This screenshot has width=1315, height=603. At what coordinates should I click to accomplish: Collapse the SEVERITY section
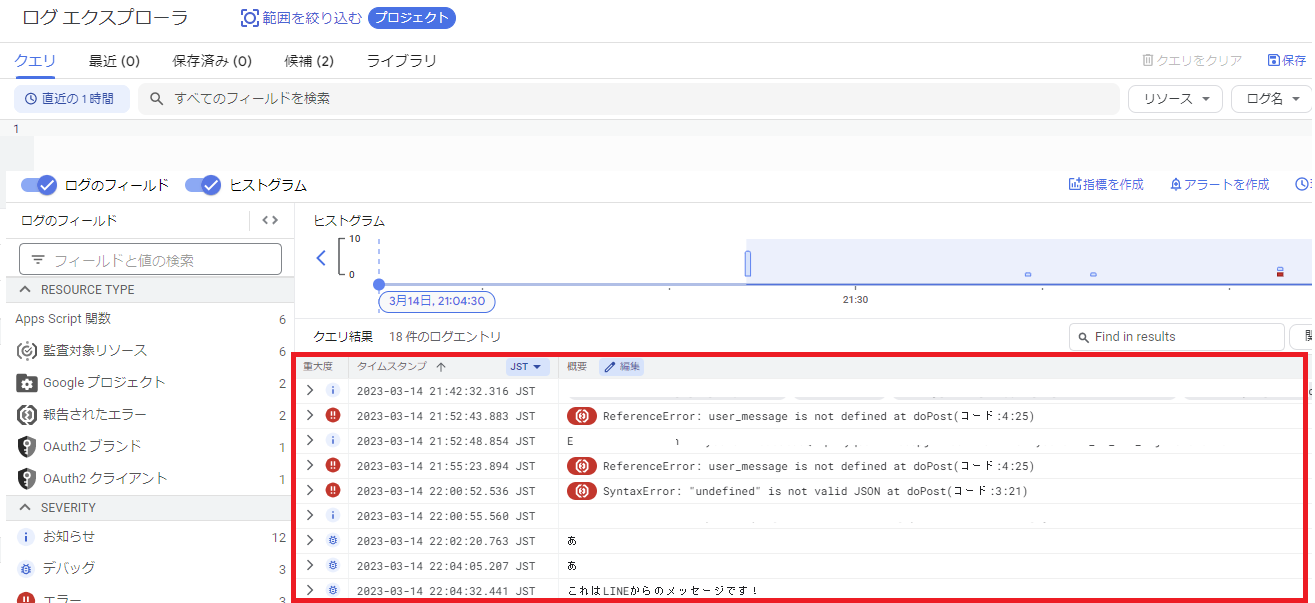coord(27,507)
